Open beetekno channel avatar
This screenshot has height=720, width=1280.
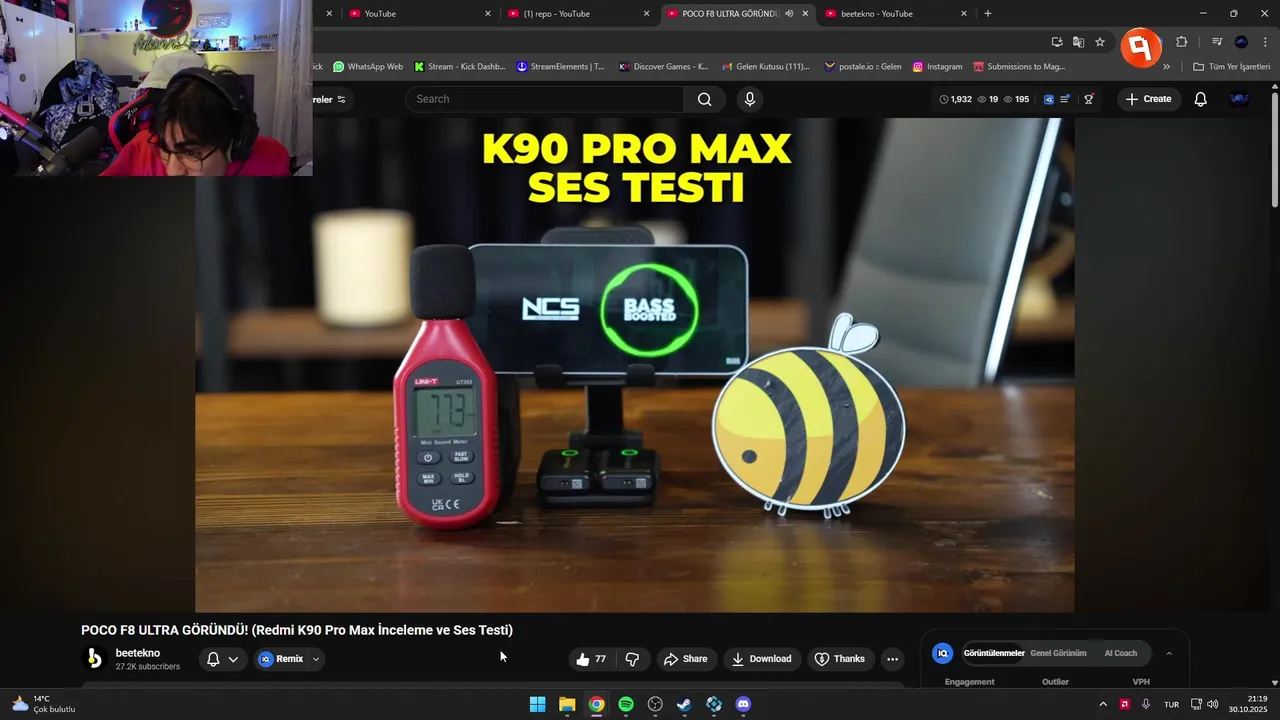(94, 658)
